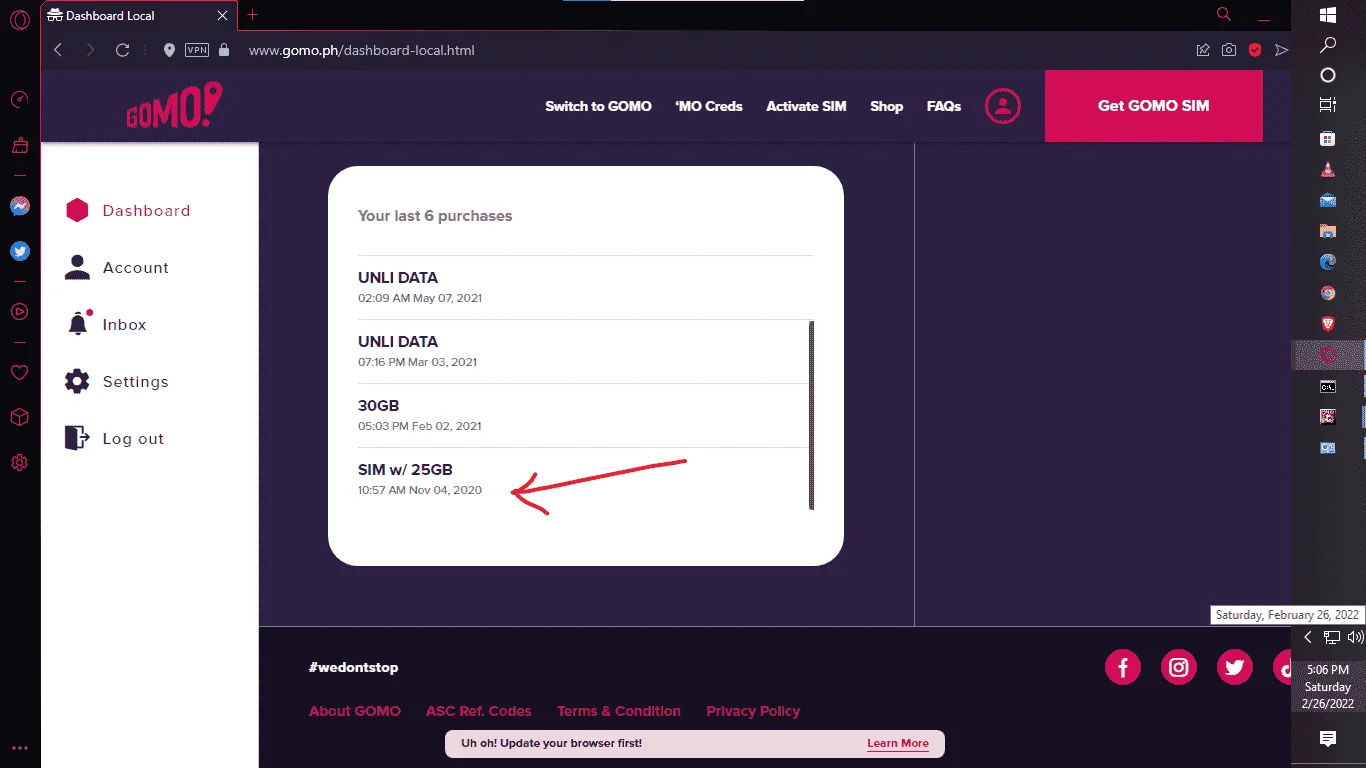The width and height of the screenshot is (1366, 768).
Task: Open the ASC Ref. Codes link
Action: tap(479, 711)
